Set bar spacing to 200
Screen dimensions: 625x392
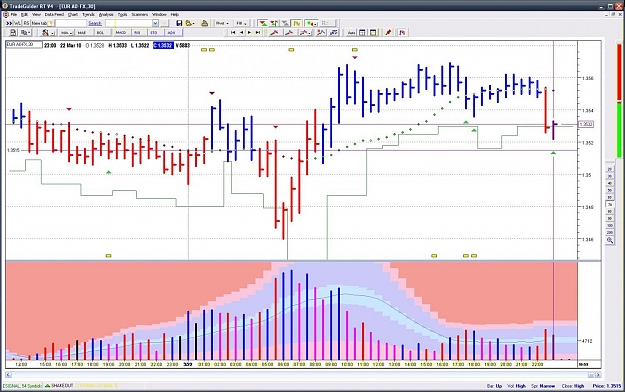click(x=610, y=232)
